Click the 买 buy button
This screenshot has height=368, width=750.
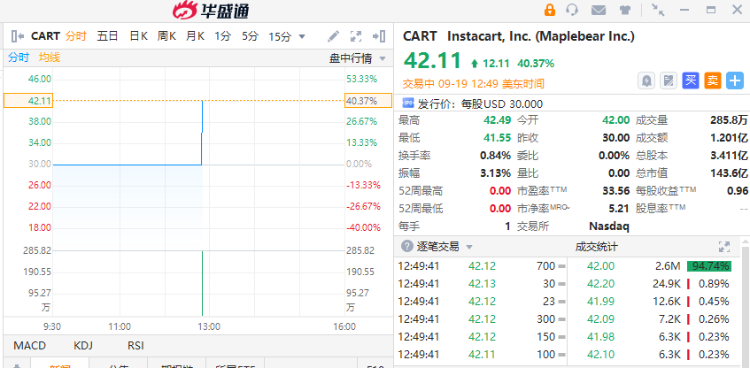pyautogui.click(x=690, y=81)
